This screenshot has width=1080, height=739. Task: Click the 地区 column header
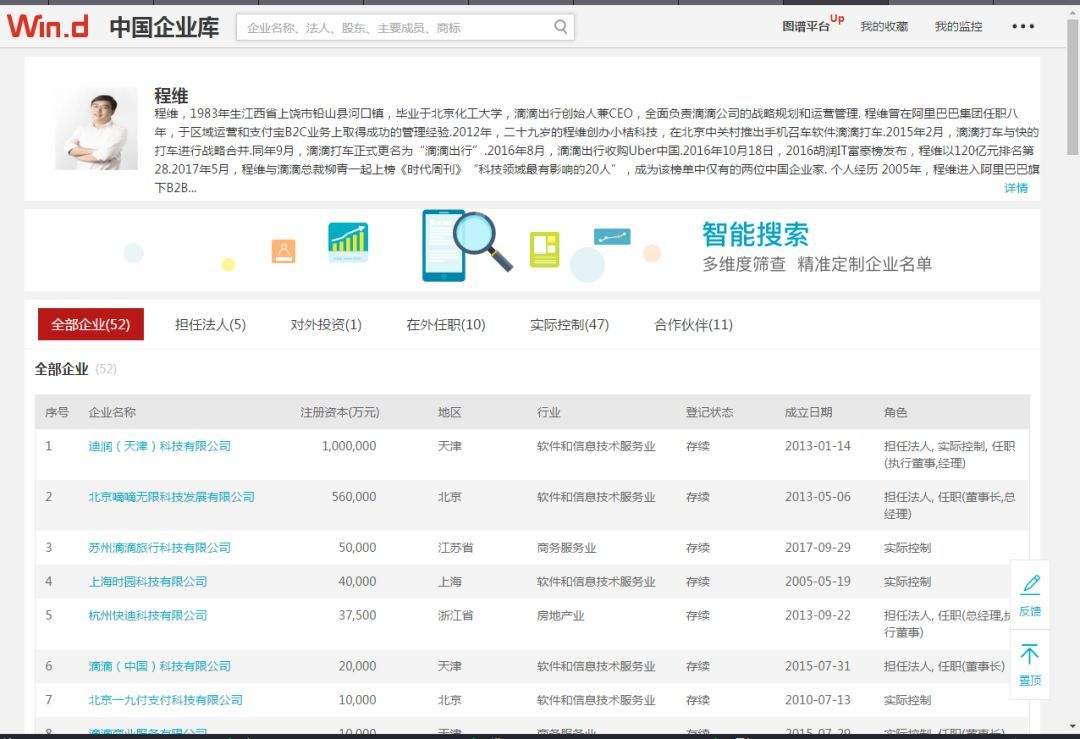pos(449,413)
